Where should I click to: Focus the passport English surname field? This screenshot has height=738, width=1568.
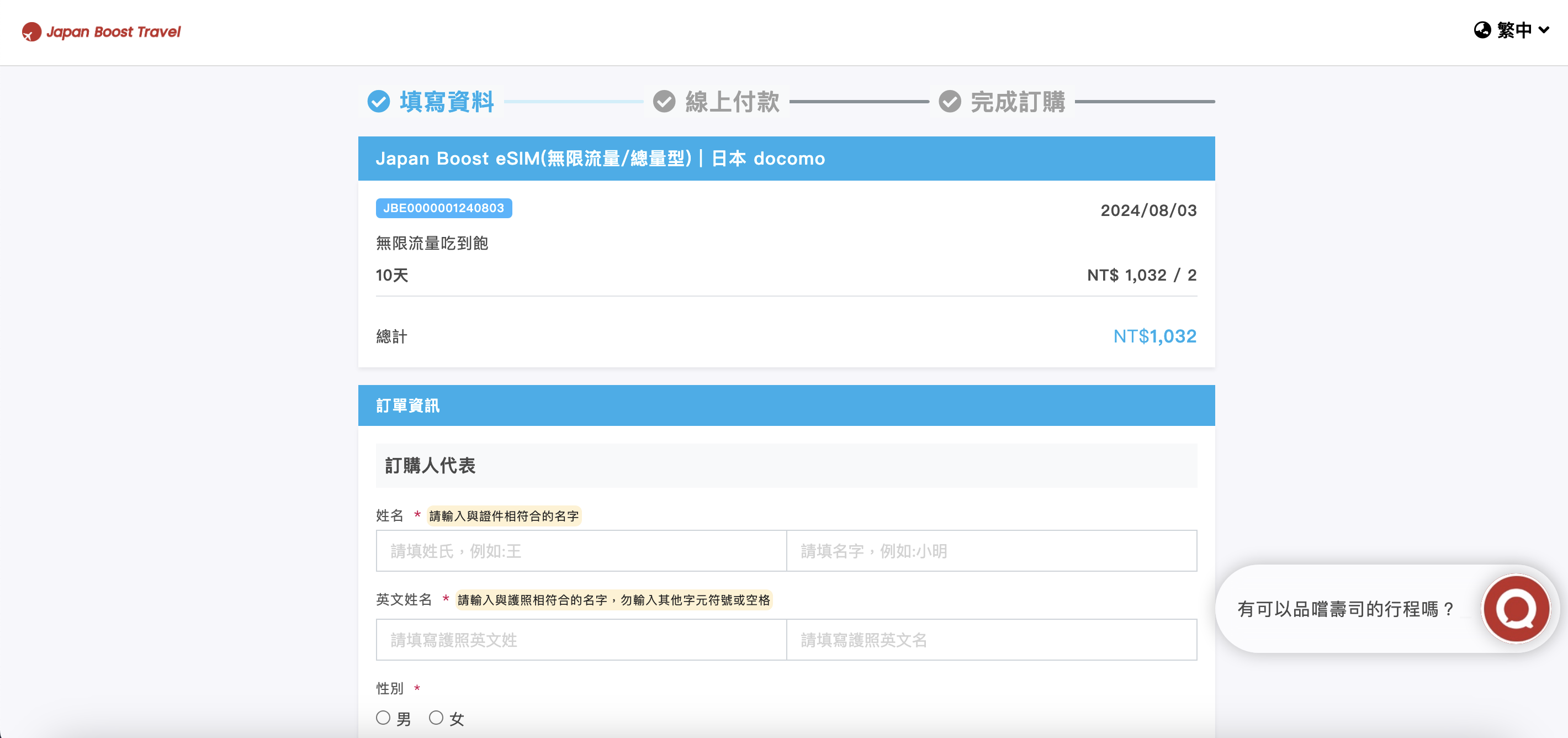point(581,640)
